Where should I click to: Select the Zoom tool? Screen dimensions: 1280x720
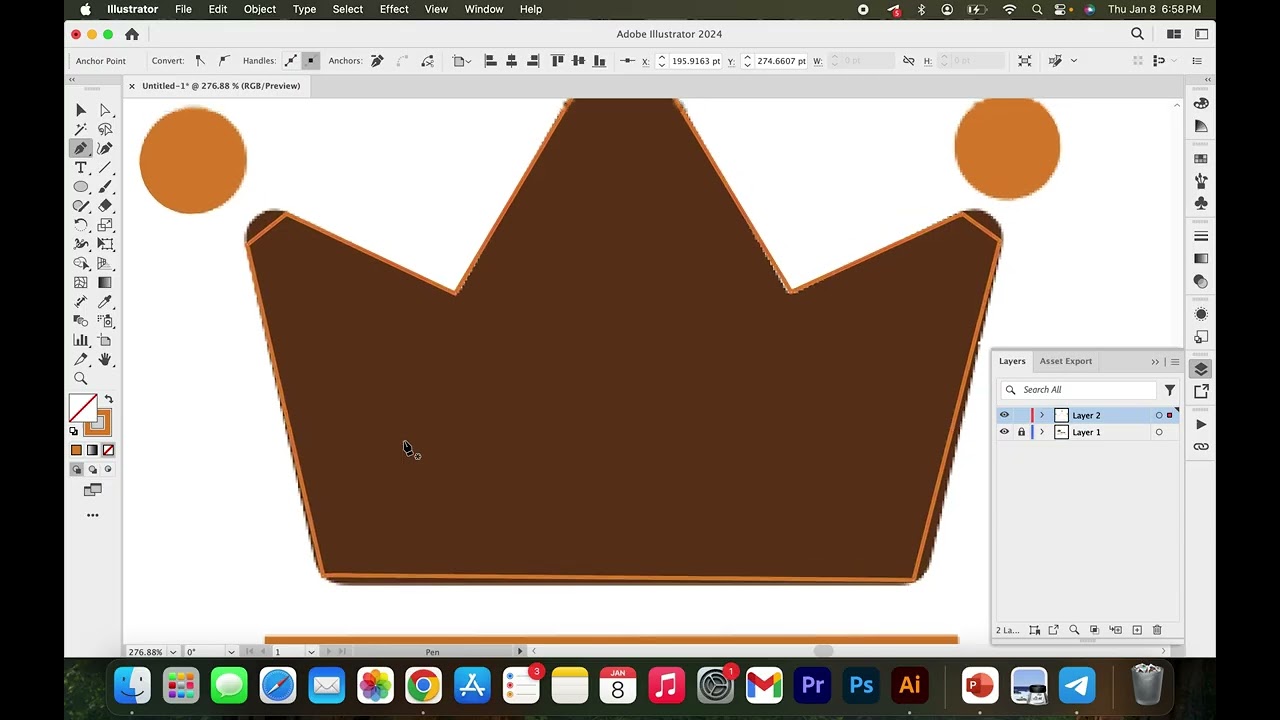81,378
